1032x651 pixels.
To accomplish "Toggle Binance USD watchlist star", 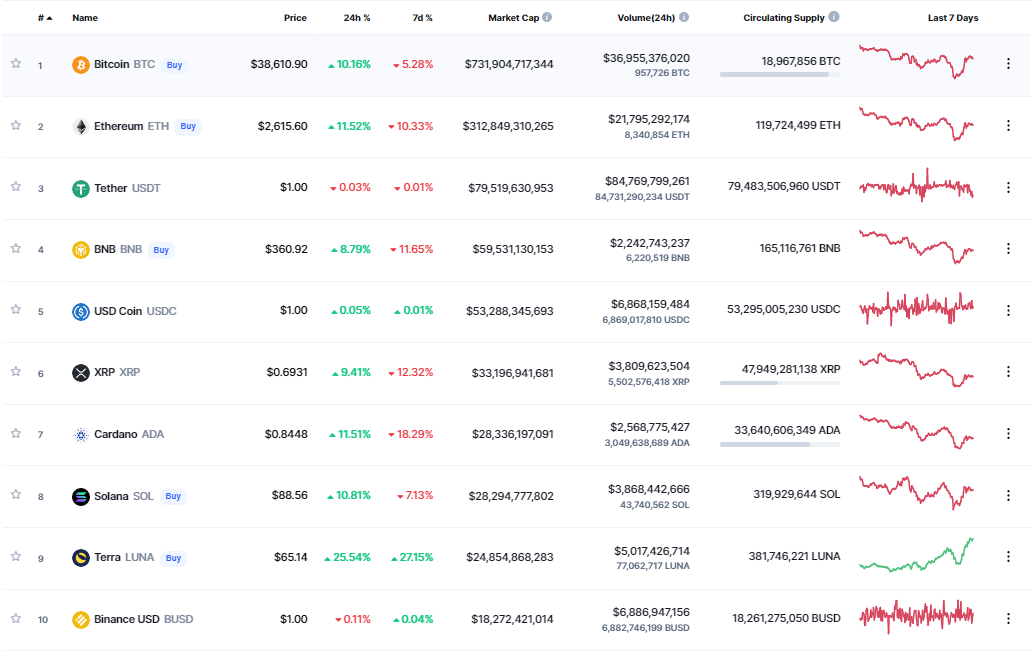I will [x=16, y=618].
